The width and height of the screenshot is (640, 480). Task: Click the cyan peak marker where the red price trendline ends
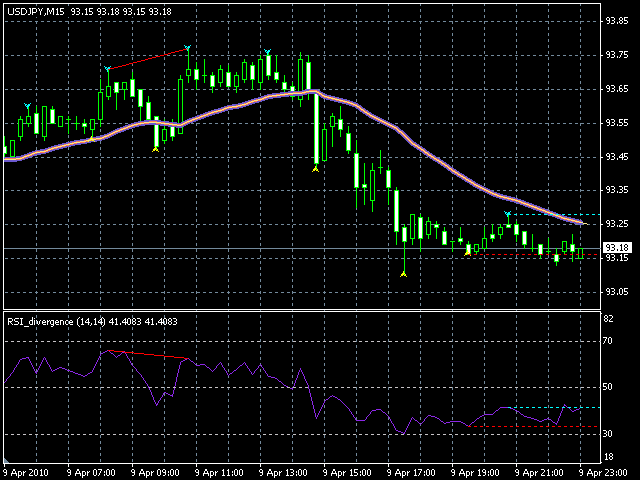point(187,48)
